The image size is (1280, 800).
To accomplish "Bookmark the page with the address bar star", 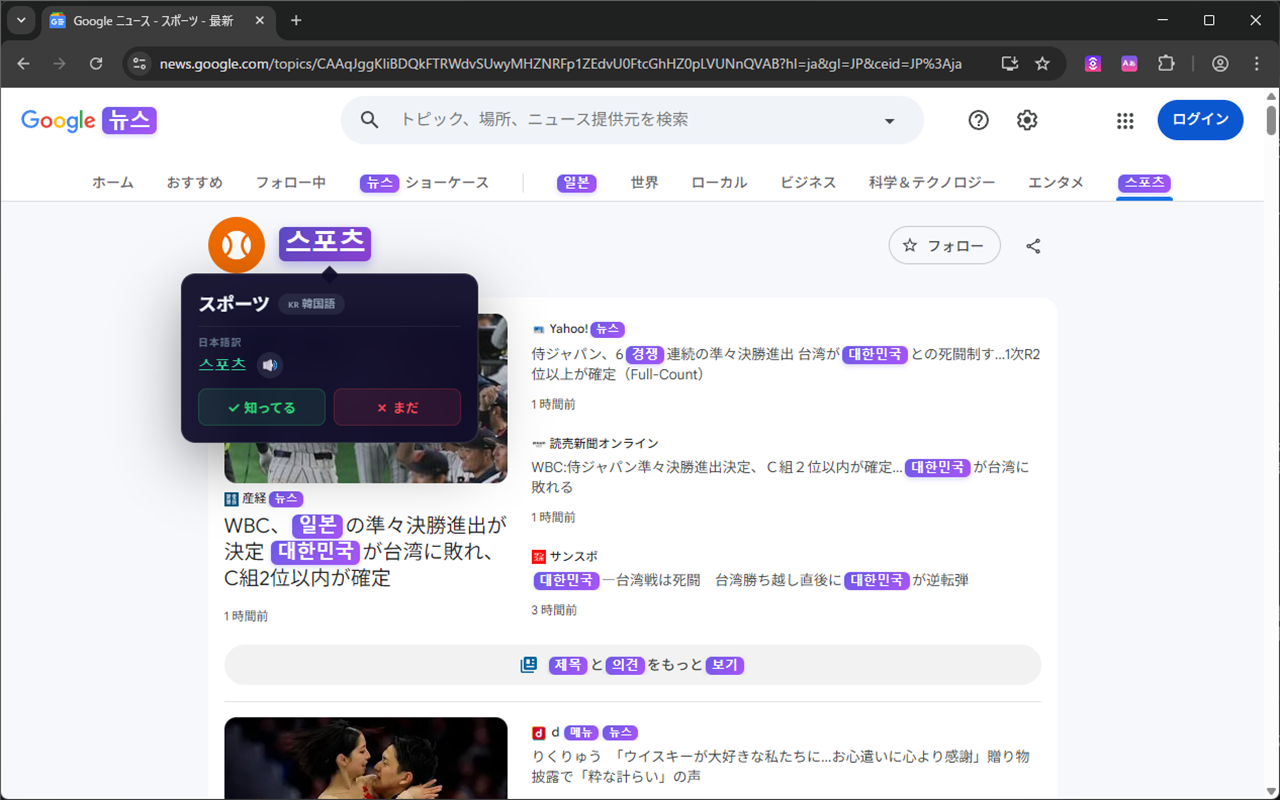I will [x=1043, y=63].
